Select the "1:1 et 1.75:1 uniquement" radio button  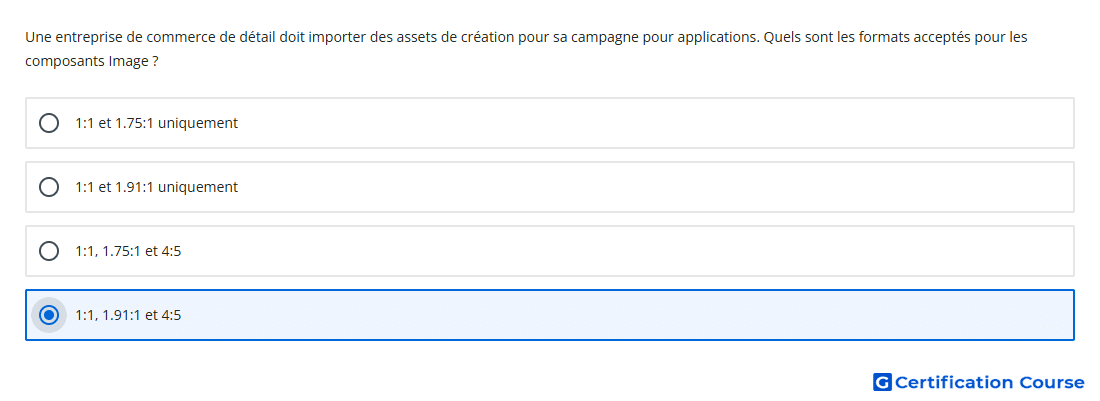point(49,123)
